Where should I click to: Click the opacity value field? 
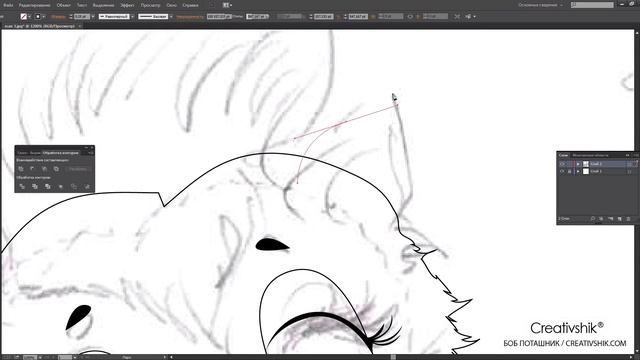[x=219, y=17]
